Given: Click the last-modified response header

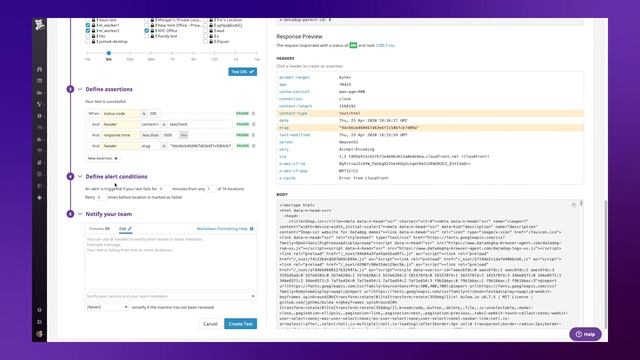Looking at the screenshot, I should pyautogui.click(x=295, y=135).
